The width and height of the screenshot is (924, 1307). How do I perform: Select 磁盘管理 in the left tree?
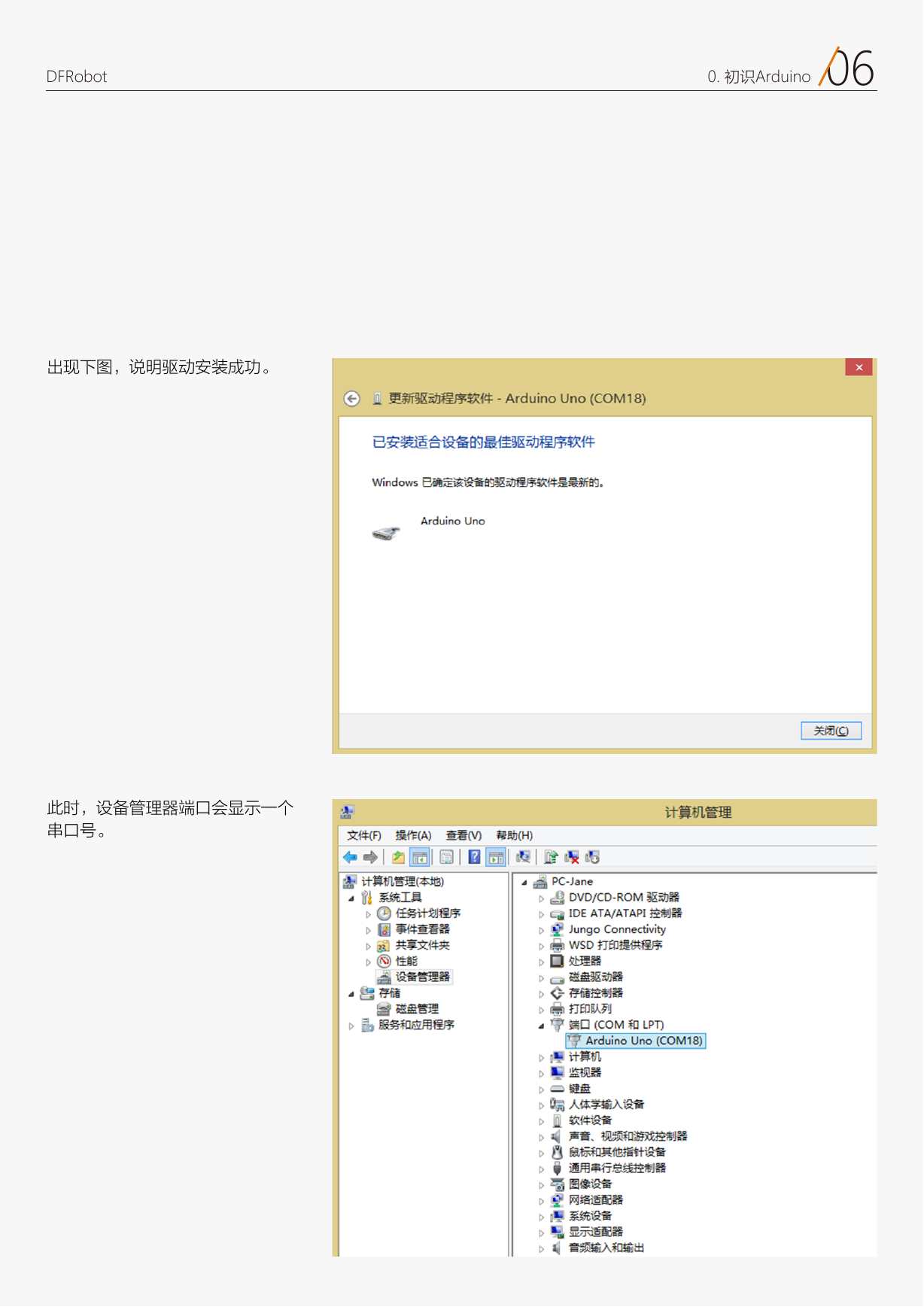pyautogui.click(x=417, y=1009)
